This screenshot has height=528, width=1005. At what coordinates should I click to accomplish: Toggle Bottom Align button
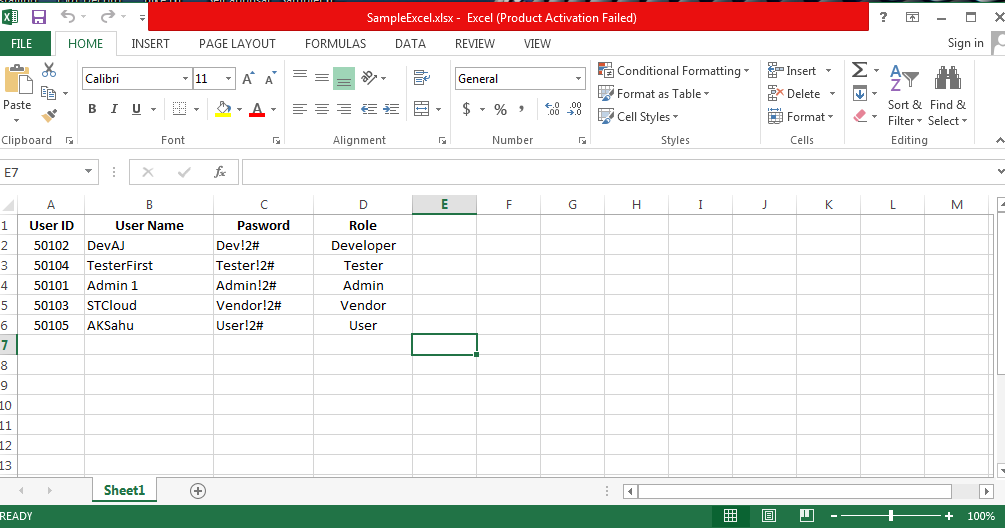(344, 78)
